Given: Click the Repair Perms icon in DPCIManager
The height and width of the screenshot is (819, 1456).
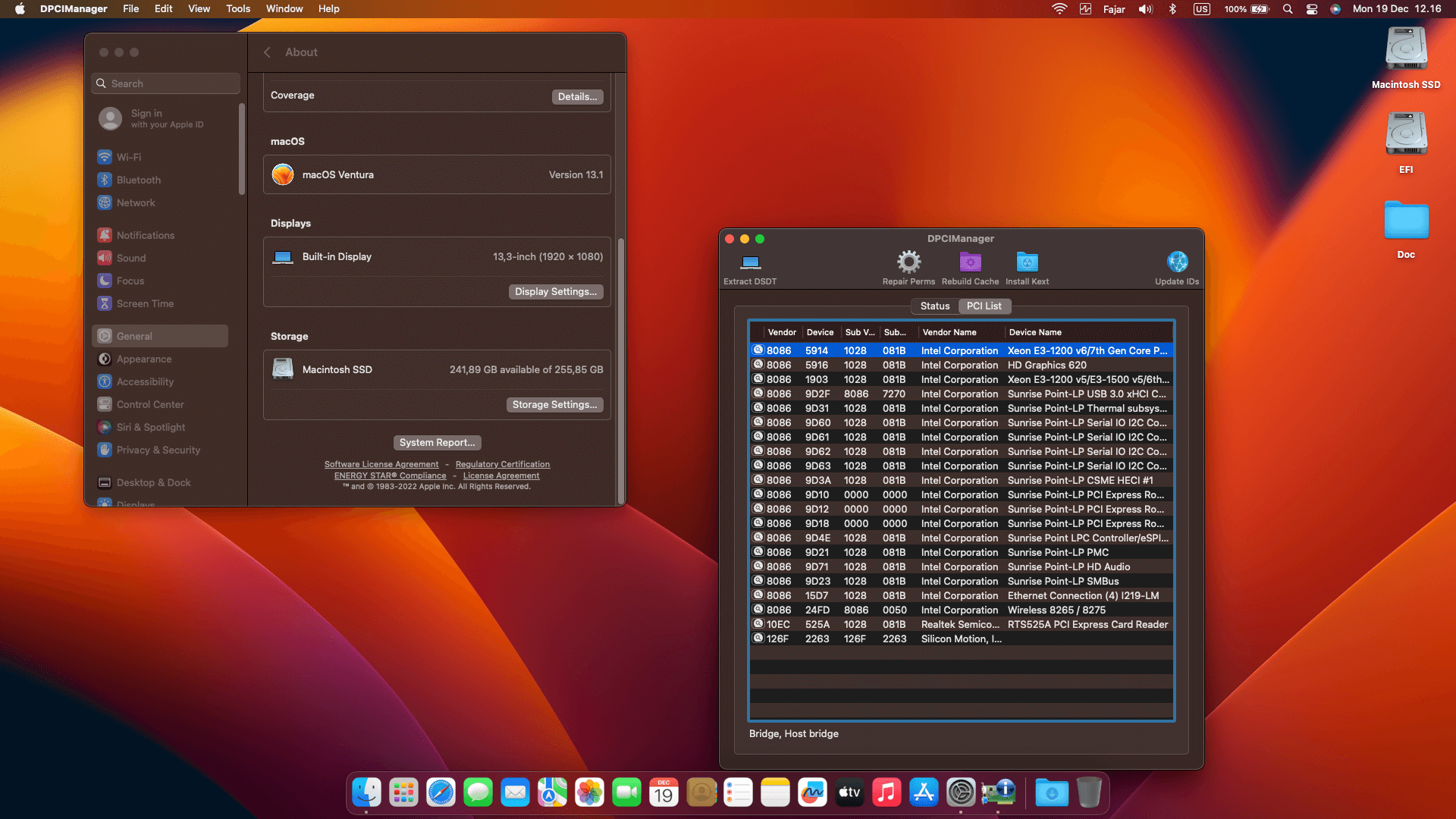Looking at the screenshot, I should click(x=908, y=264).
